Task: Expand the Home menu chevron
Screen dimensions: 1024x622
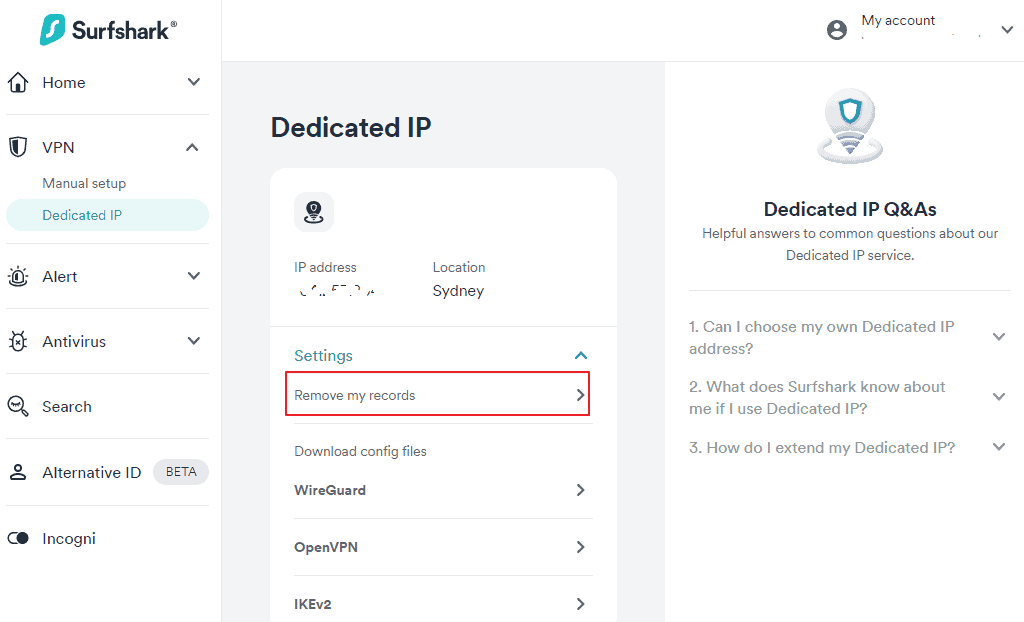Action: click(x=193, y=82)
